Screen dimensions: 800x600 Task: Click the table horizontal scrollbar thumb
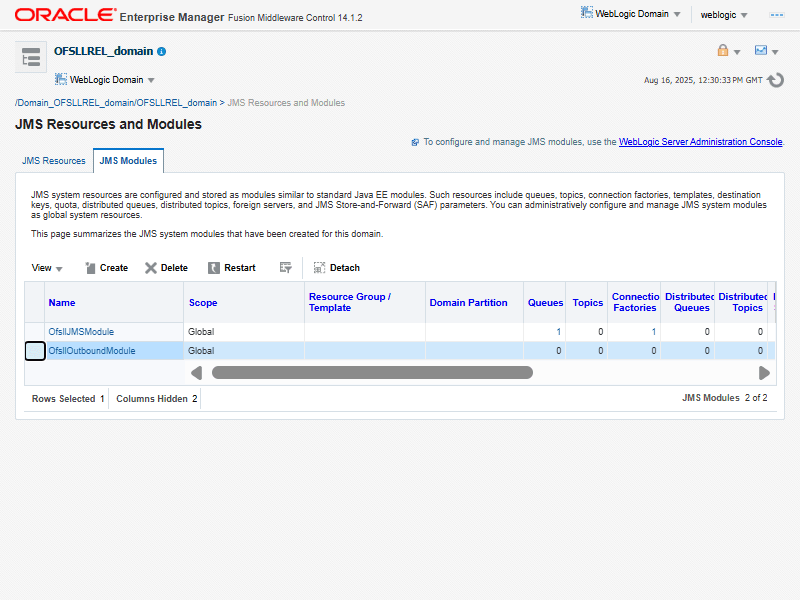(372, 373)
